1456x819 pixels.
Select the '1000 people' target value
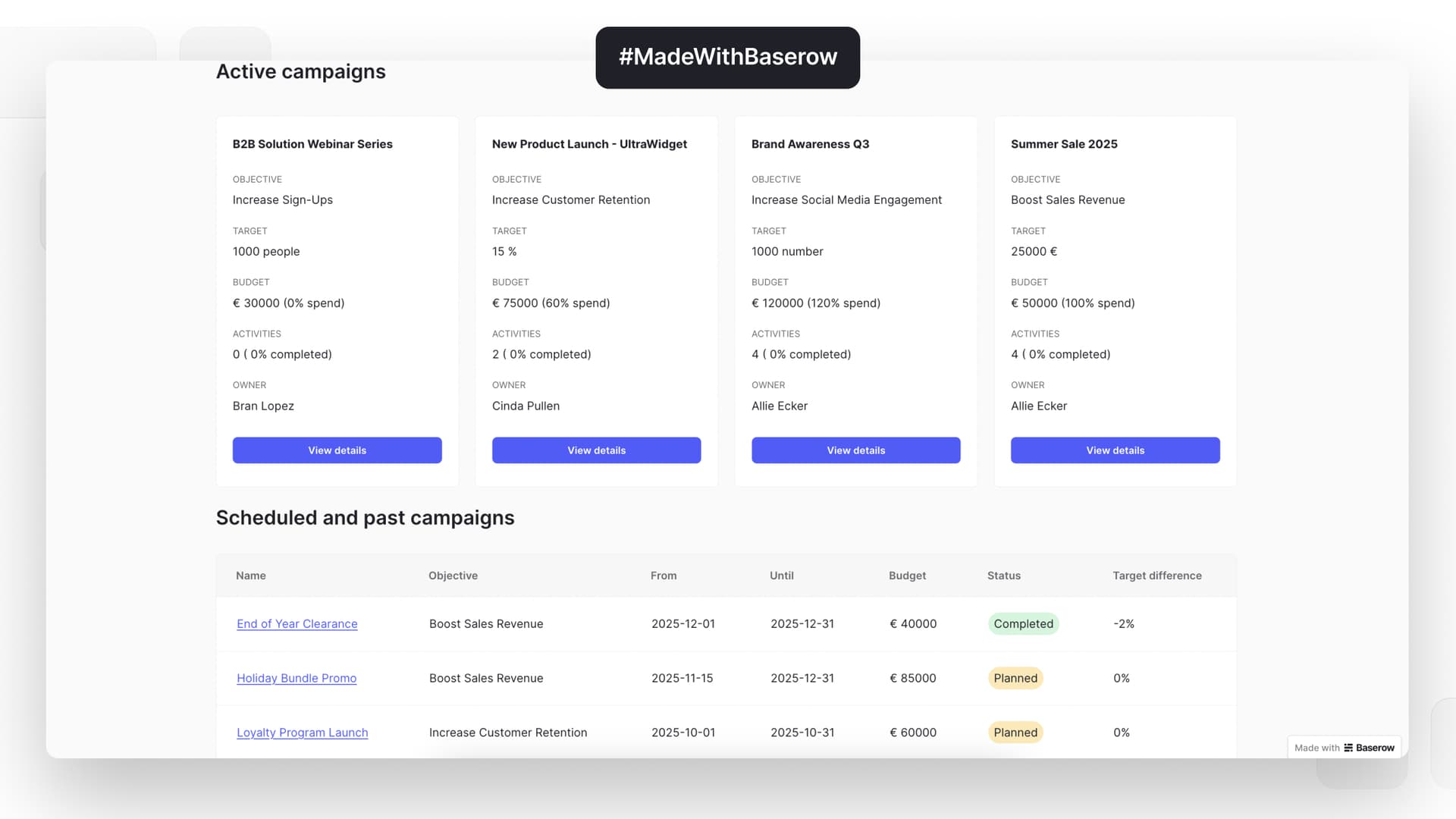click(265, 251)
